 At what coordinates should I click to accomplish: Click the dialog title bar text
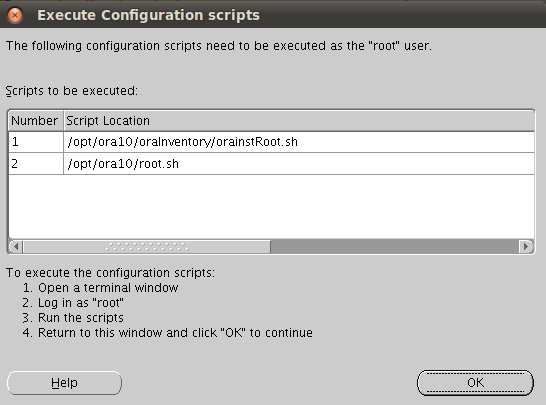tap(148, 15)
